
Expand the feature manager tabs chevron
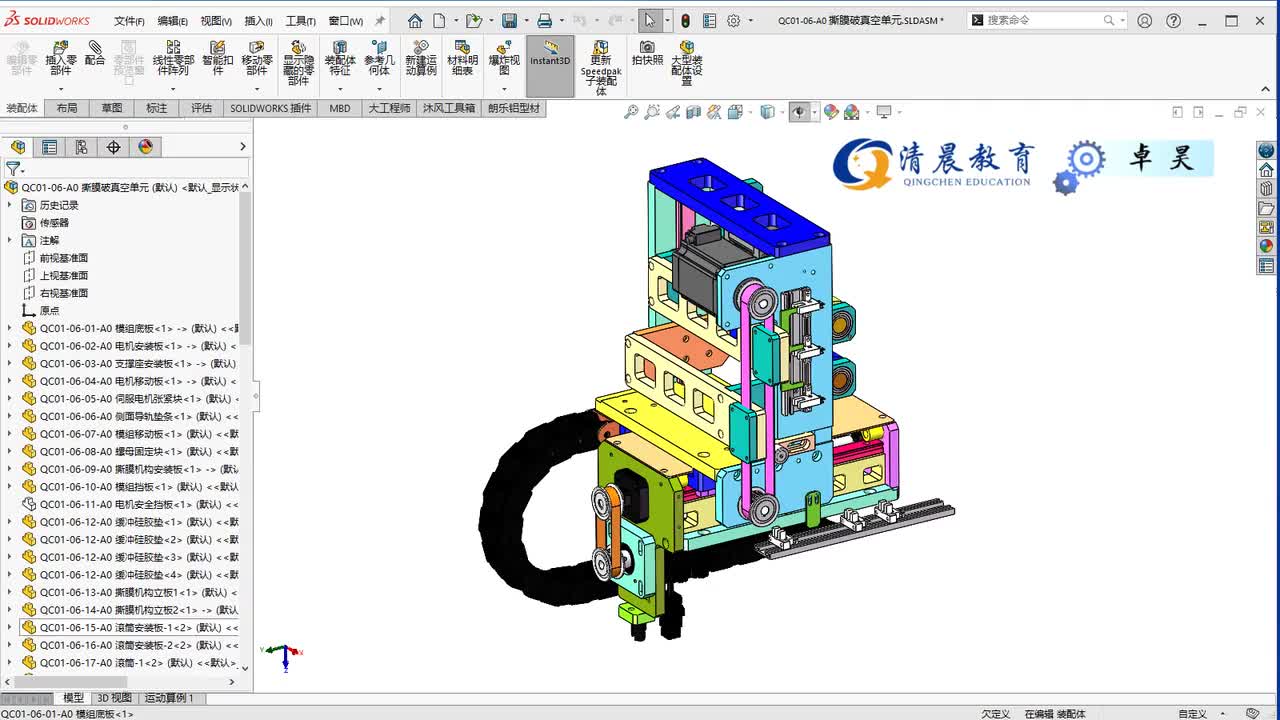[242, 147]
